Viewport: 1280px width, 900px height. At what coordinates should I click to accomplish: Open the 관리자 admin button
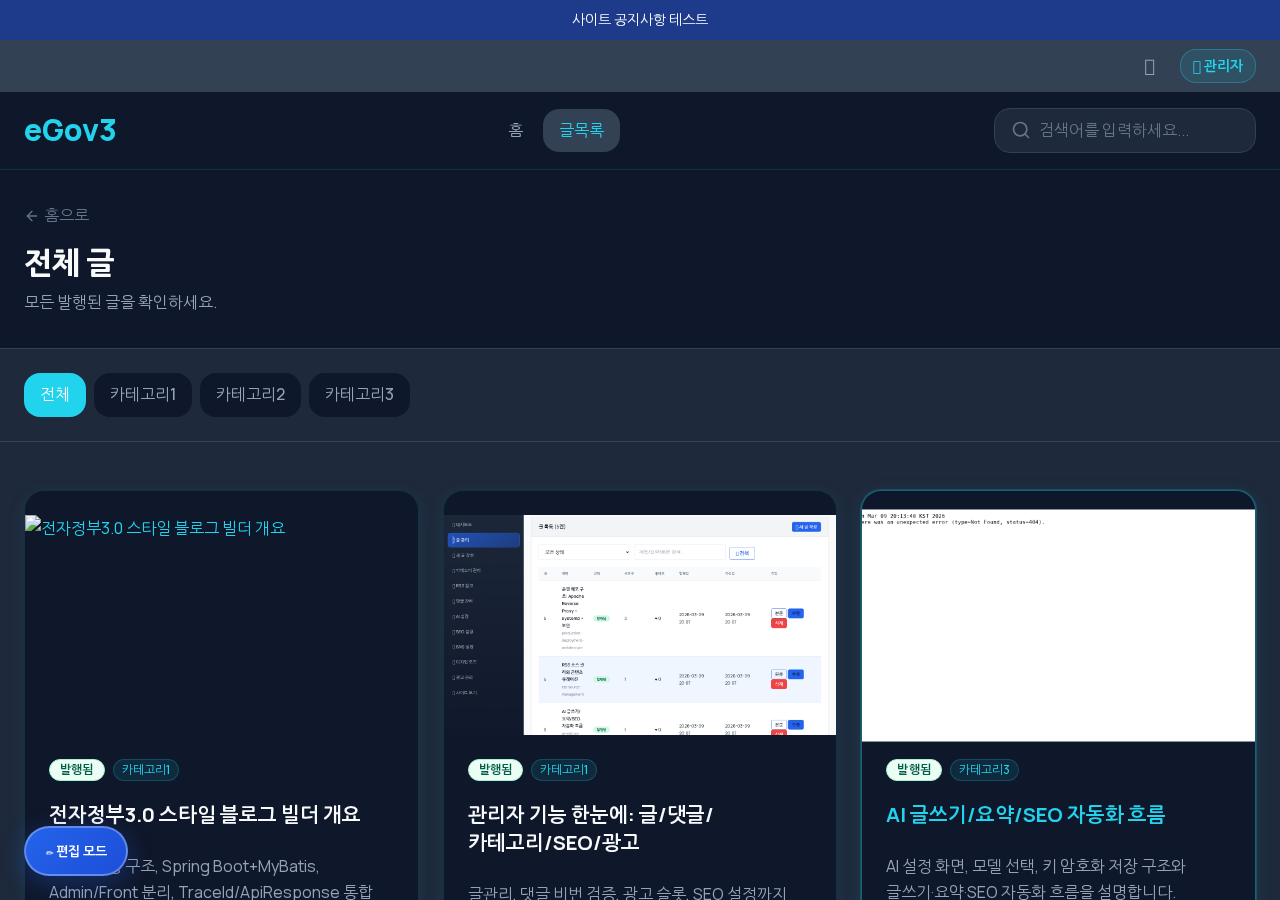tap(1217, 66)
